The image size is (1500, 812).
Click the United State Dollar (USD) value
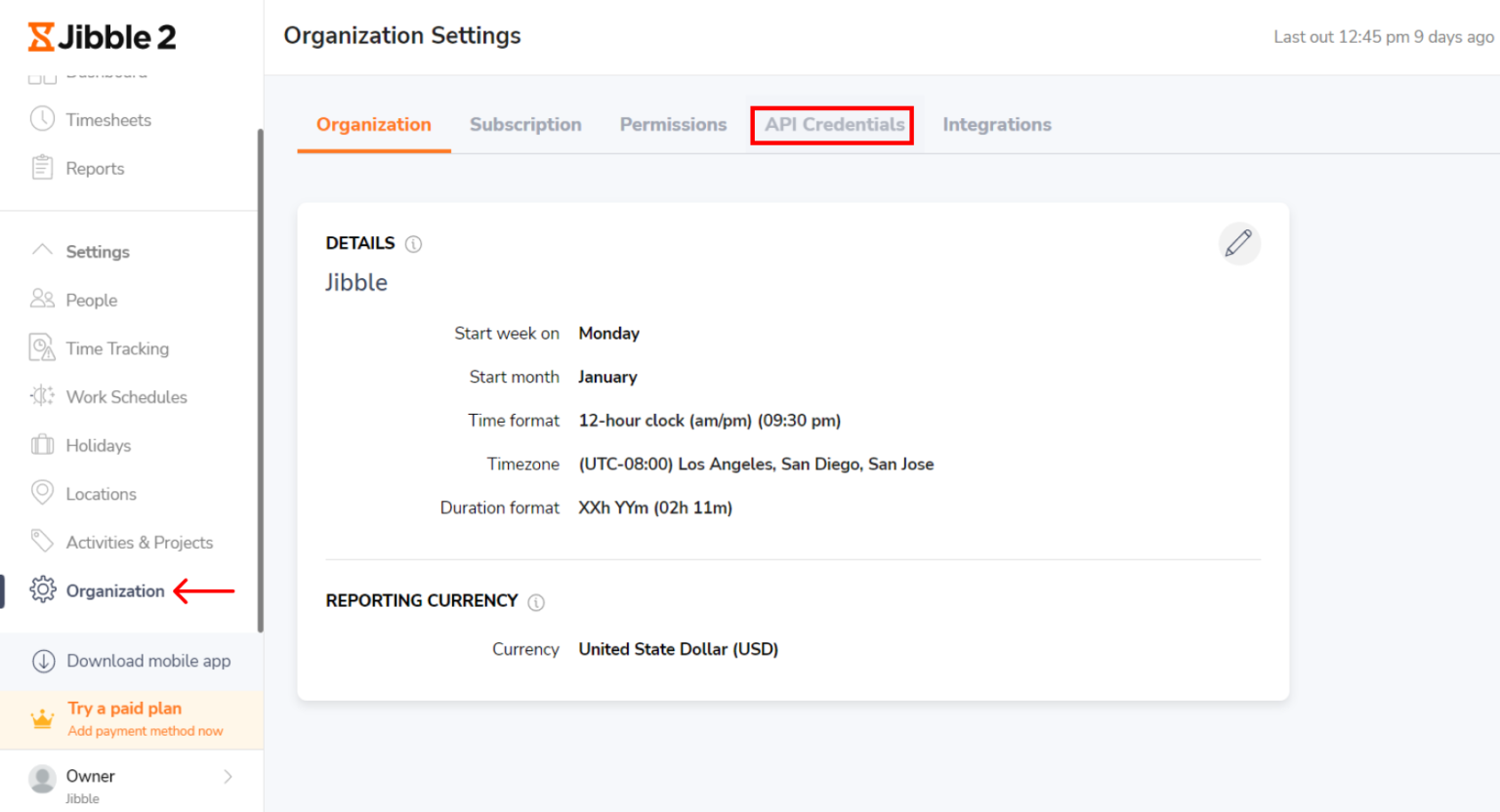[678, 649]
